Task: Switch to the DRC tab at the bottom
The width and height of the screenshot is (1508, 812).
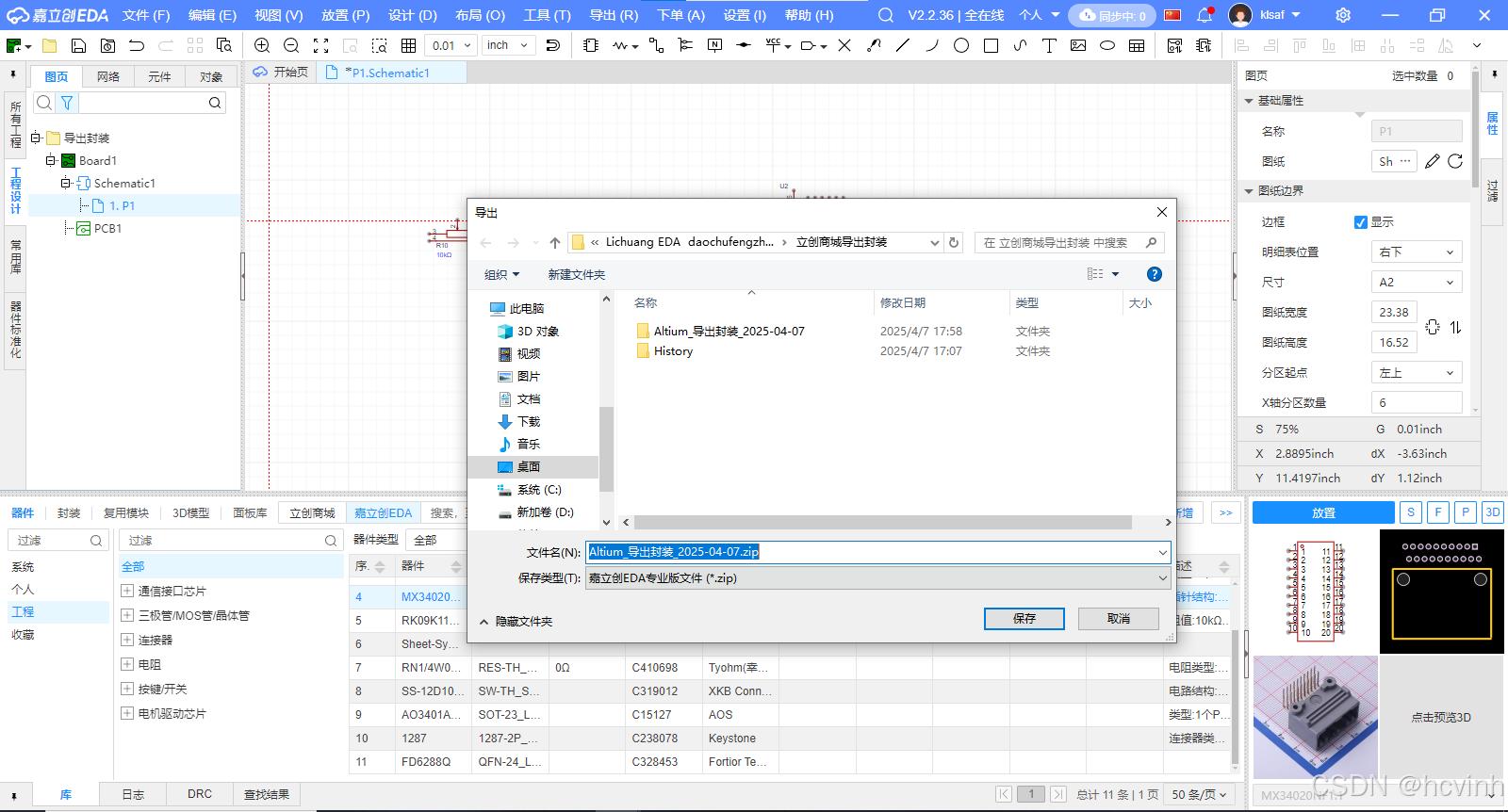Action: (x=200, y=794)
